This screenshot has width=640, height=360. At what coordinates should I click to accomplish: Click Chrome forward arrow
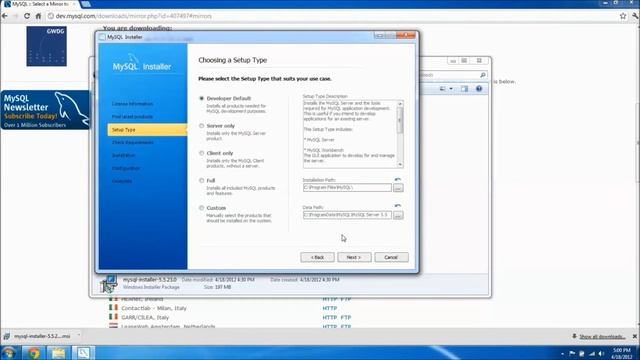[16, 16]
